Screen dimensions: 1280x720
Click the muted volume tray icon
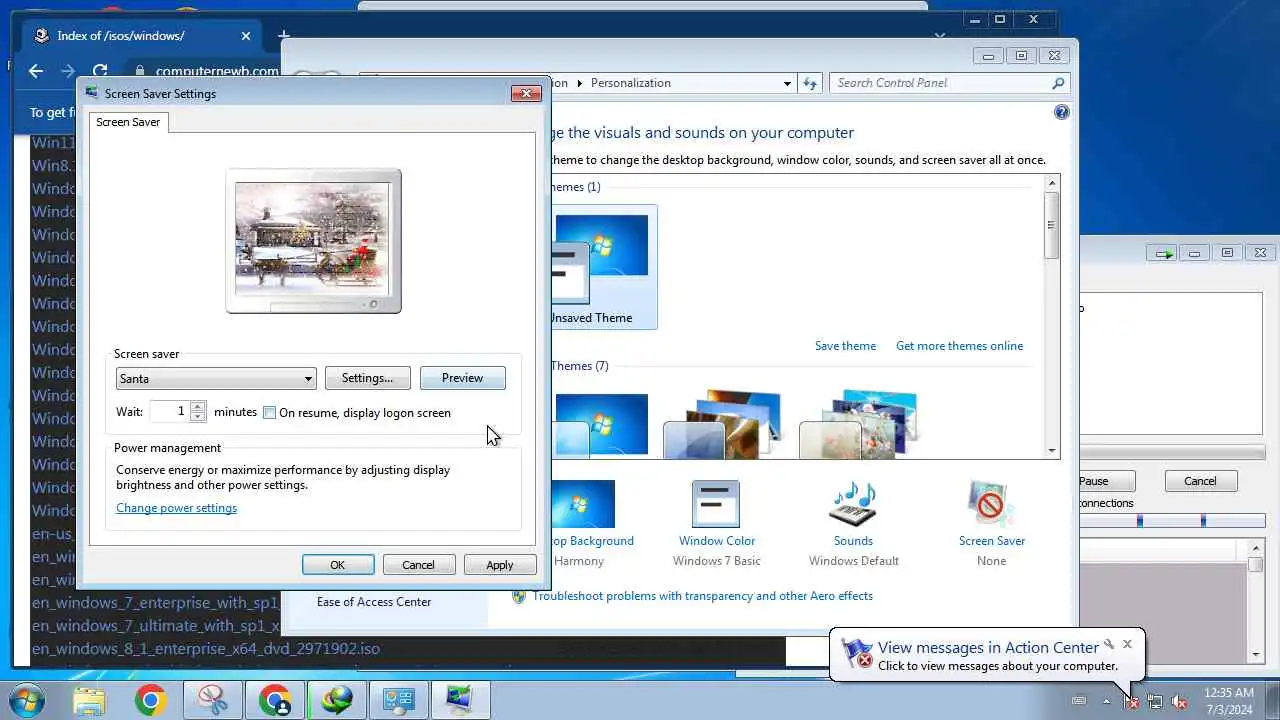pos(1179,701)
